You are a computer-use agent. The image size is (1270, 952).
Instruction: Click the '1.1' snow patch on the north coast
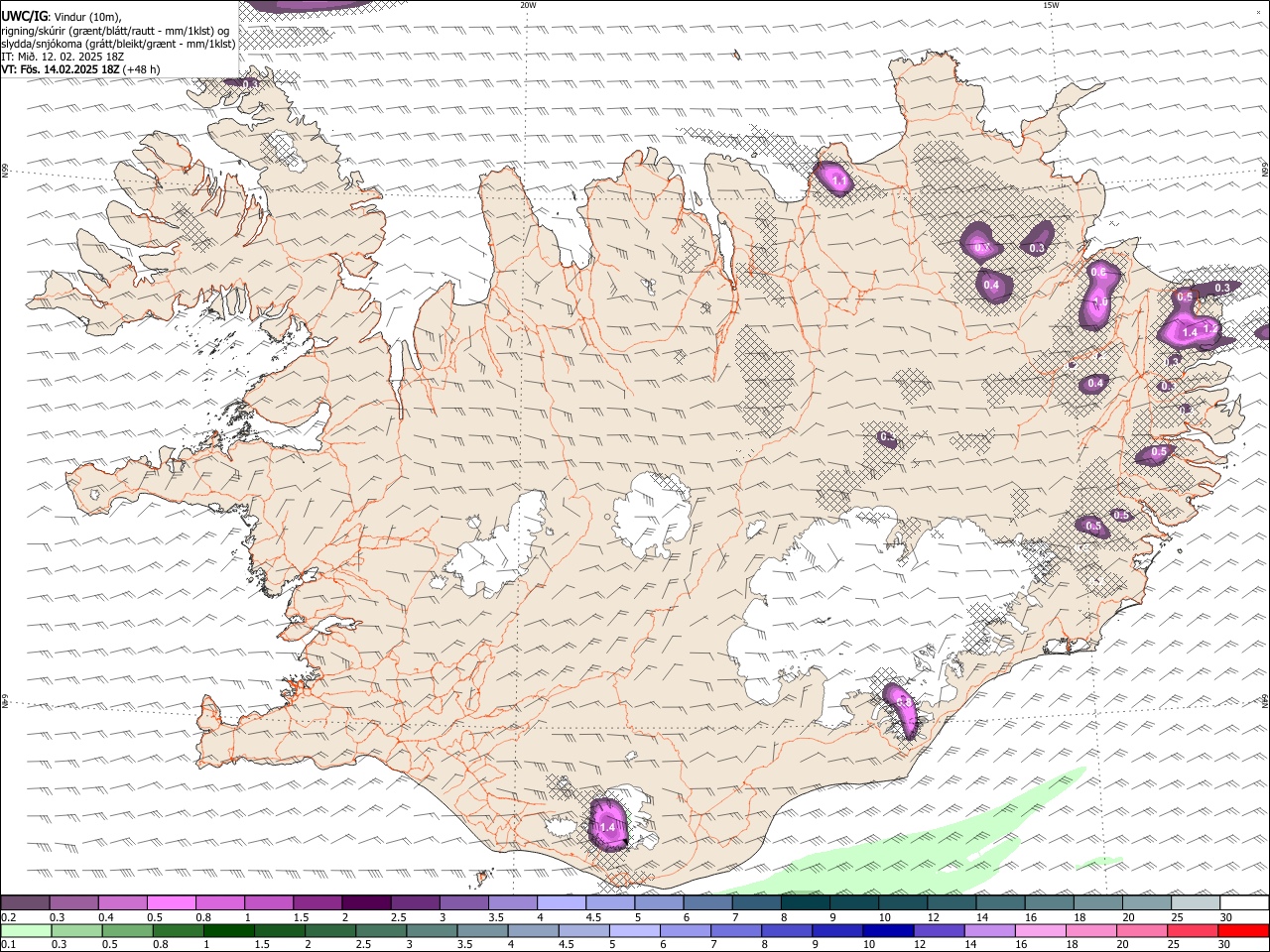833,178
